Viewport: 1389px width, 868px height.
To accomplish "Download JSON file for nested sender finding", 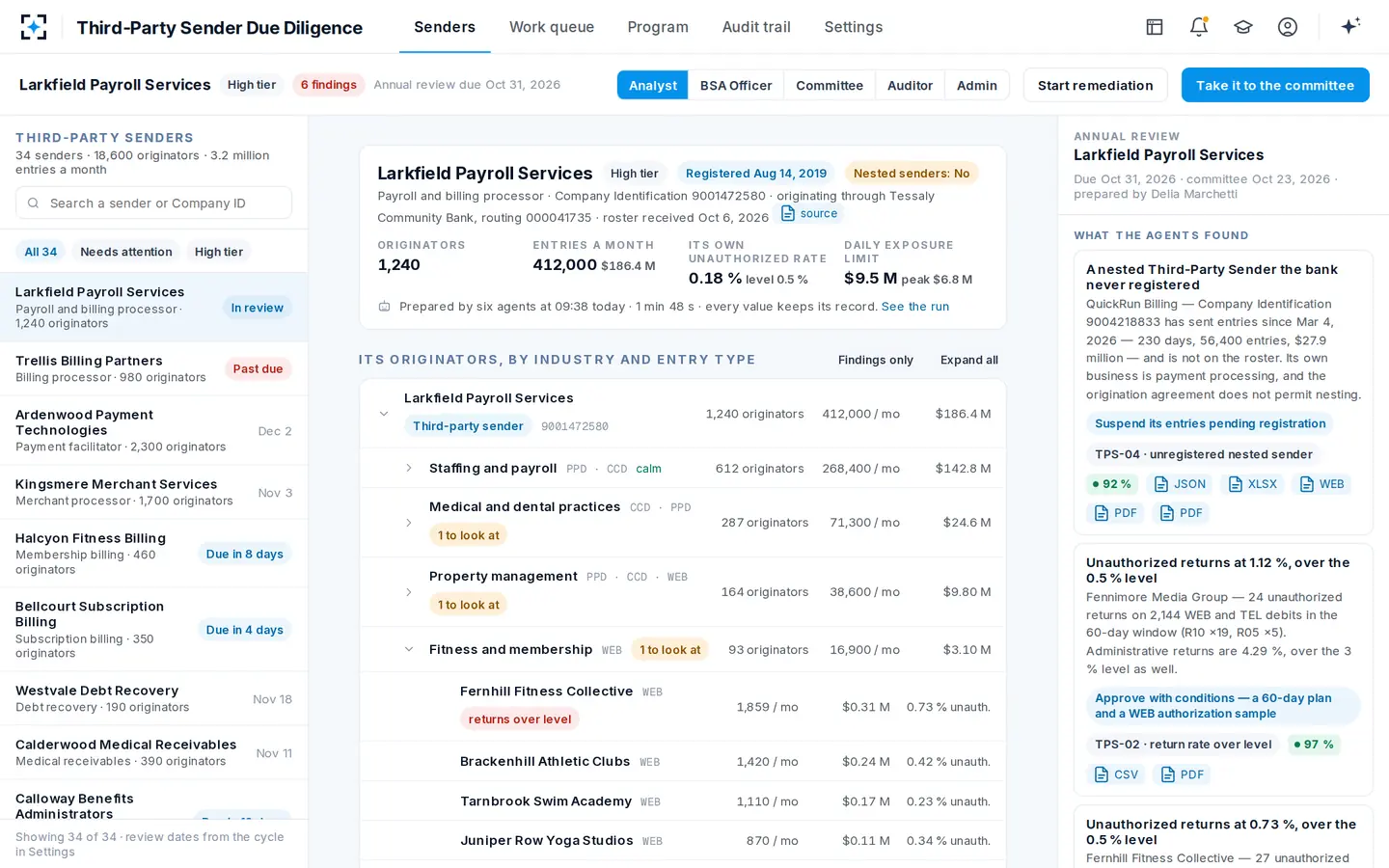I will coord(1181,484).
